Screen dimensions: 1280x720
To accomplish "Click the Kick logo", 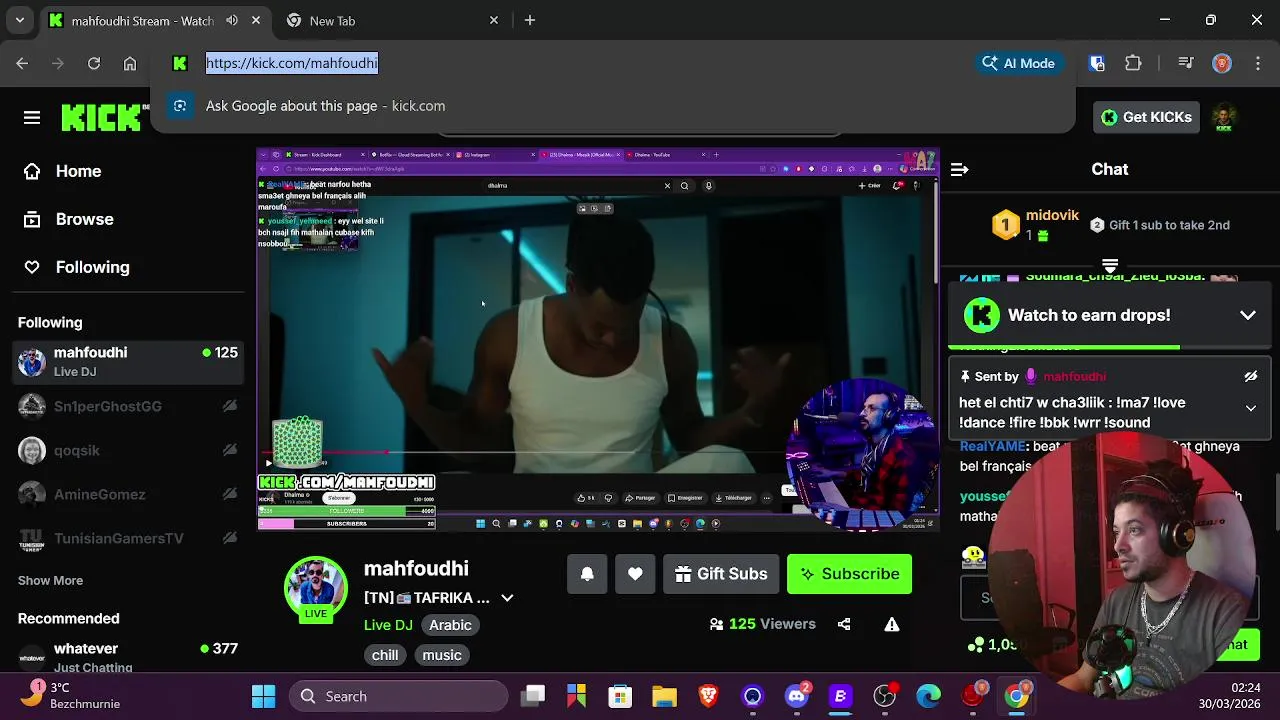I will (100, 118).
